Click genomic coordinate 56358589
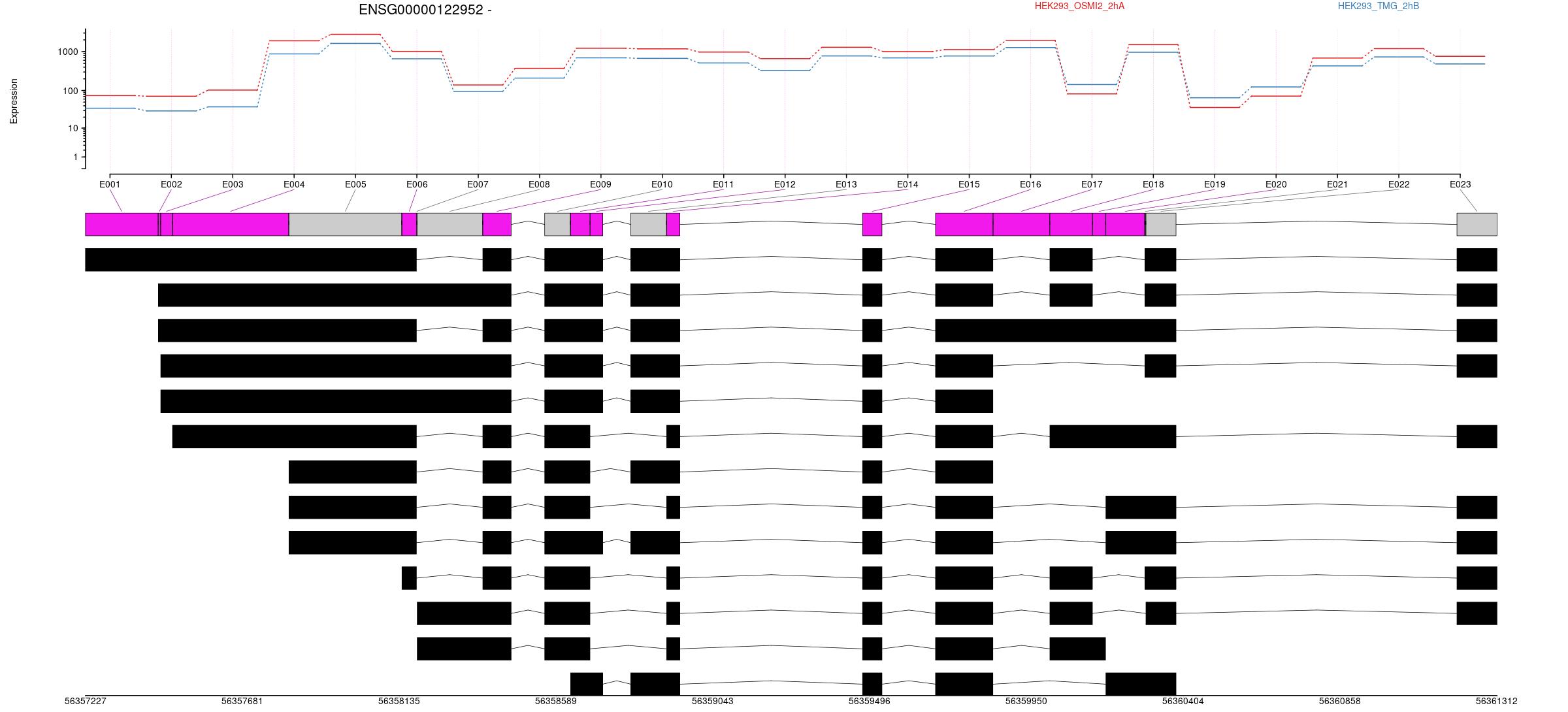Viewport: 1568px width, 712px height. (556, 701)
